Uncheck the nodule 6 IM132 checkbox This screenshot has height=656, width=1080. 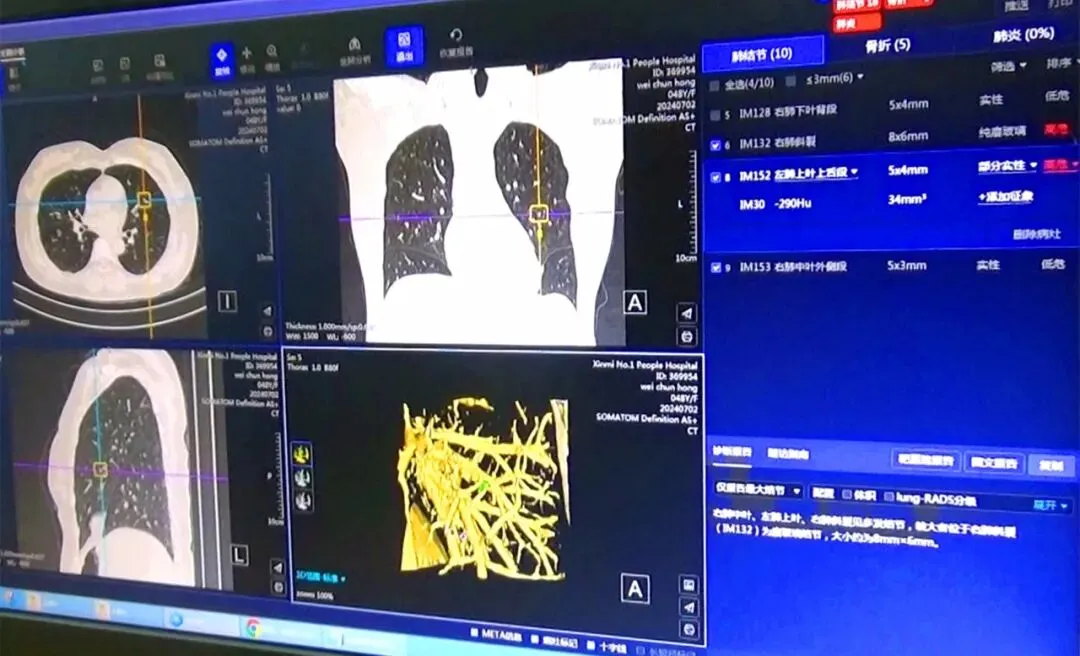click(715, 145)
